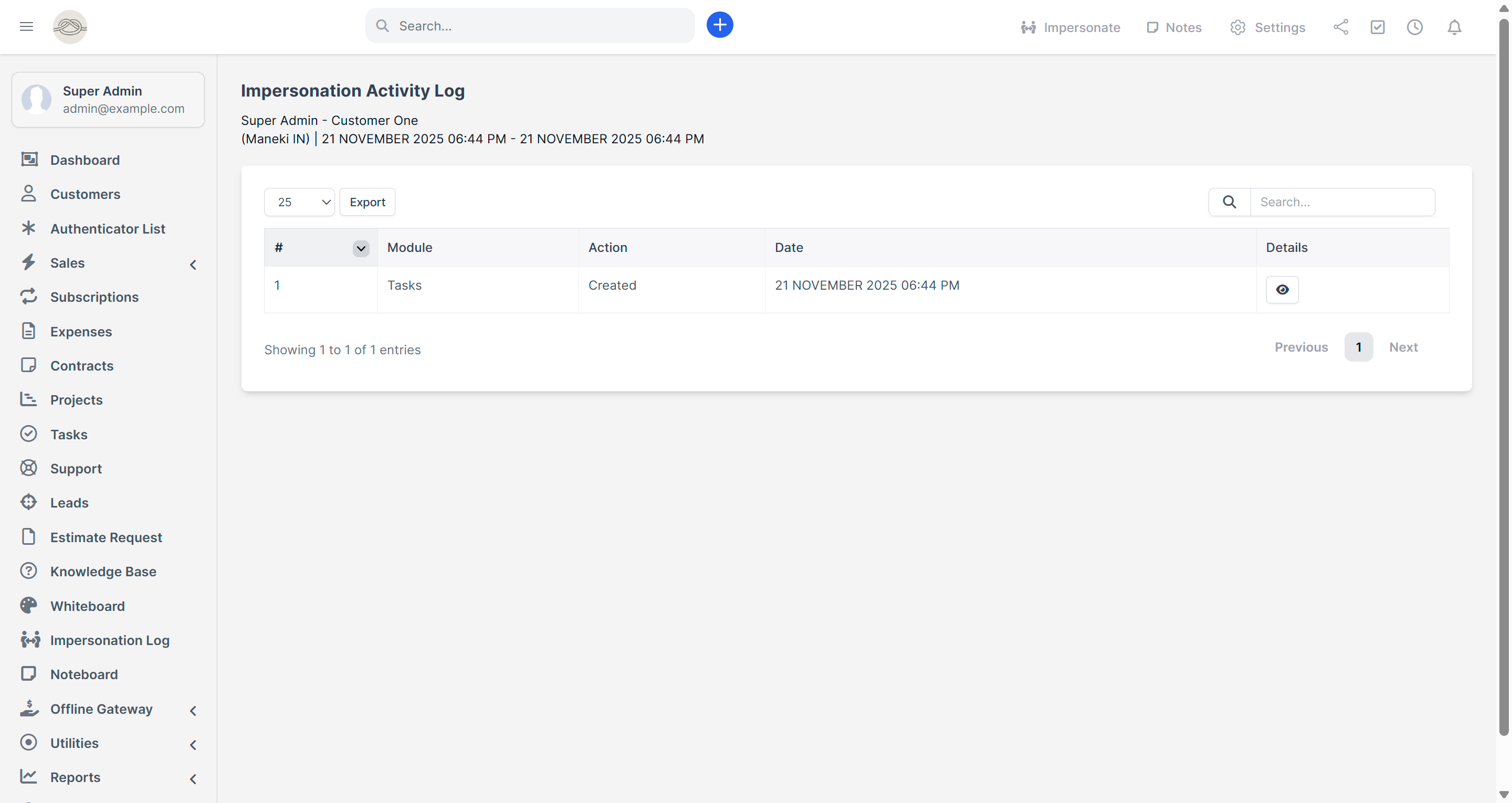Expand the Offline Gateway submenu
1512x803 pixels.
[193, 711]
